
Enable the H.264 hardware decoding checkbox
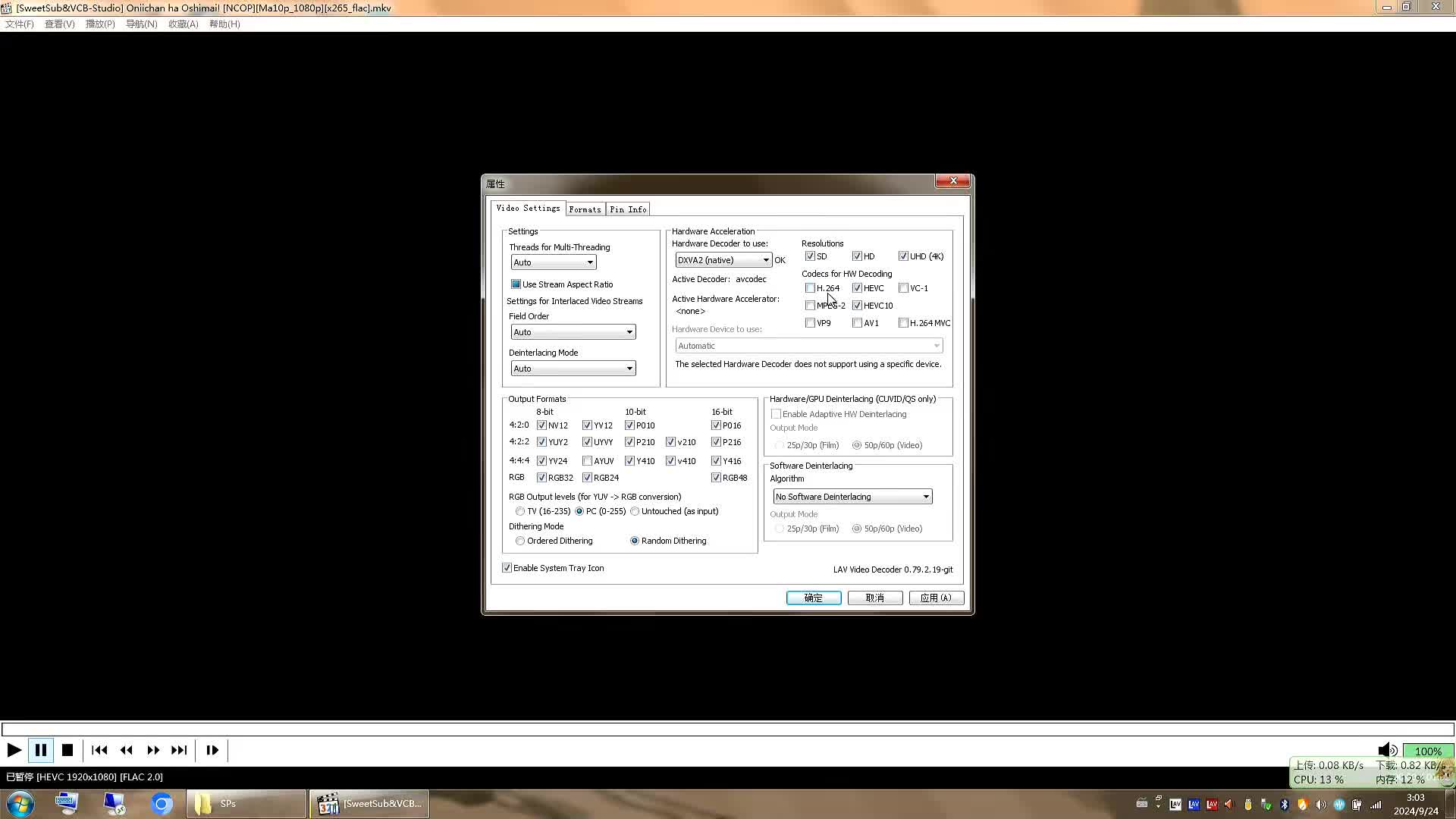click(810, 287)
